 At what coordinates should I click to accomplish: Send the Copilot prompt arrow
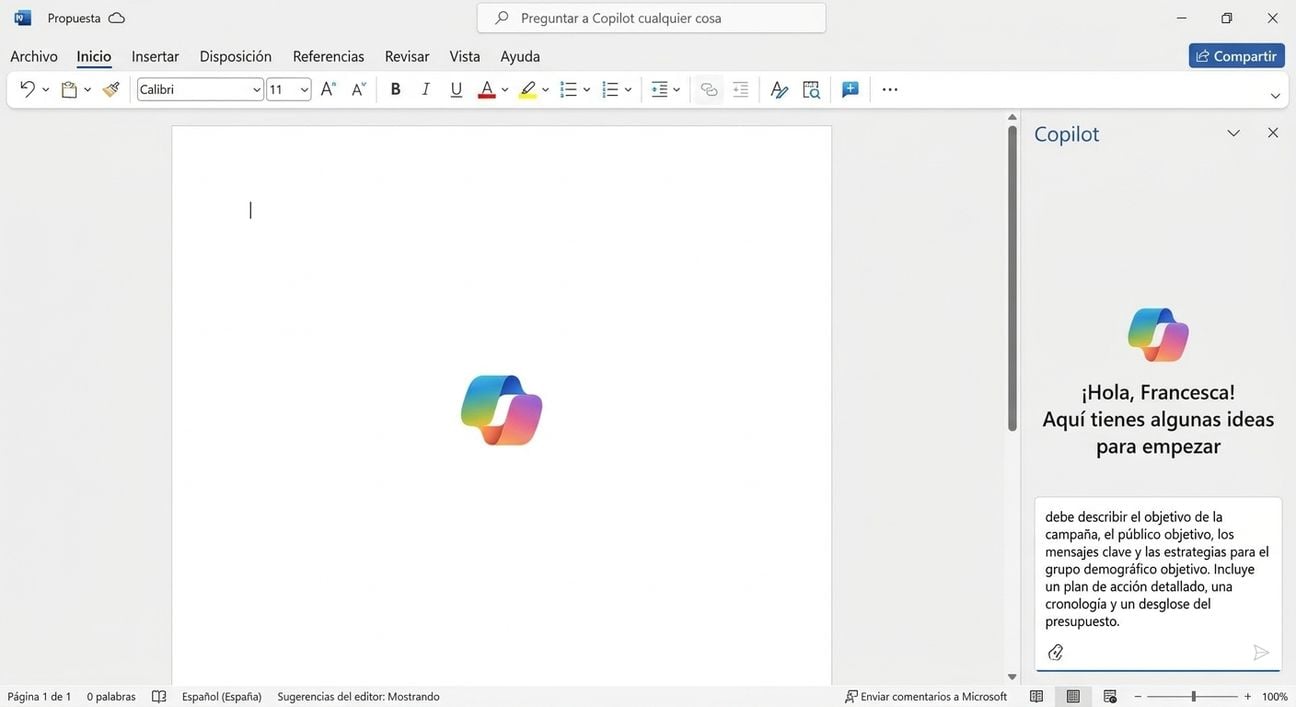(1261, 652)
